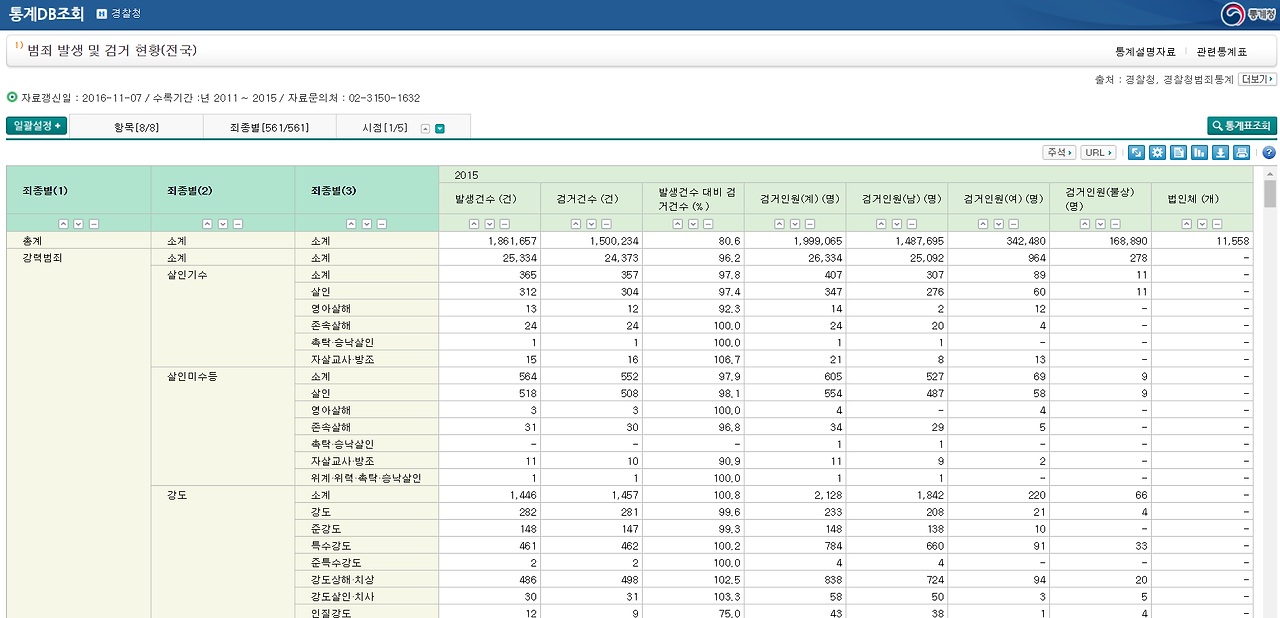Open the 항목[8/8] tab
This screenshot has width=1280, height=618.
click(137, 127)
